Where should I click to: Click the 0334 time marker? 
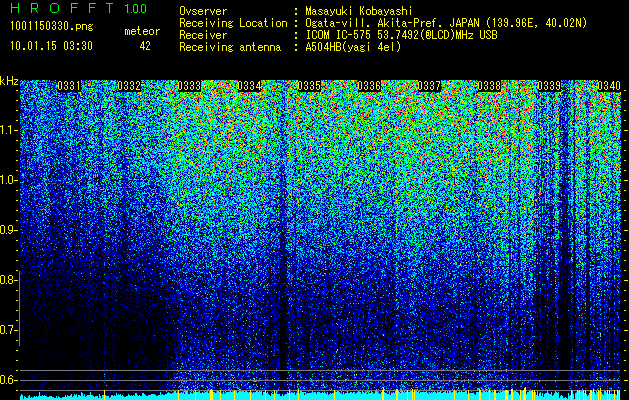pos(249,86)
